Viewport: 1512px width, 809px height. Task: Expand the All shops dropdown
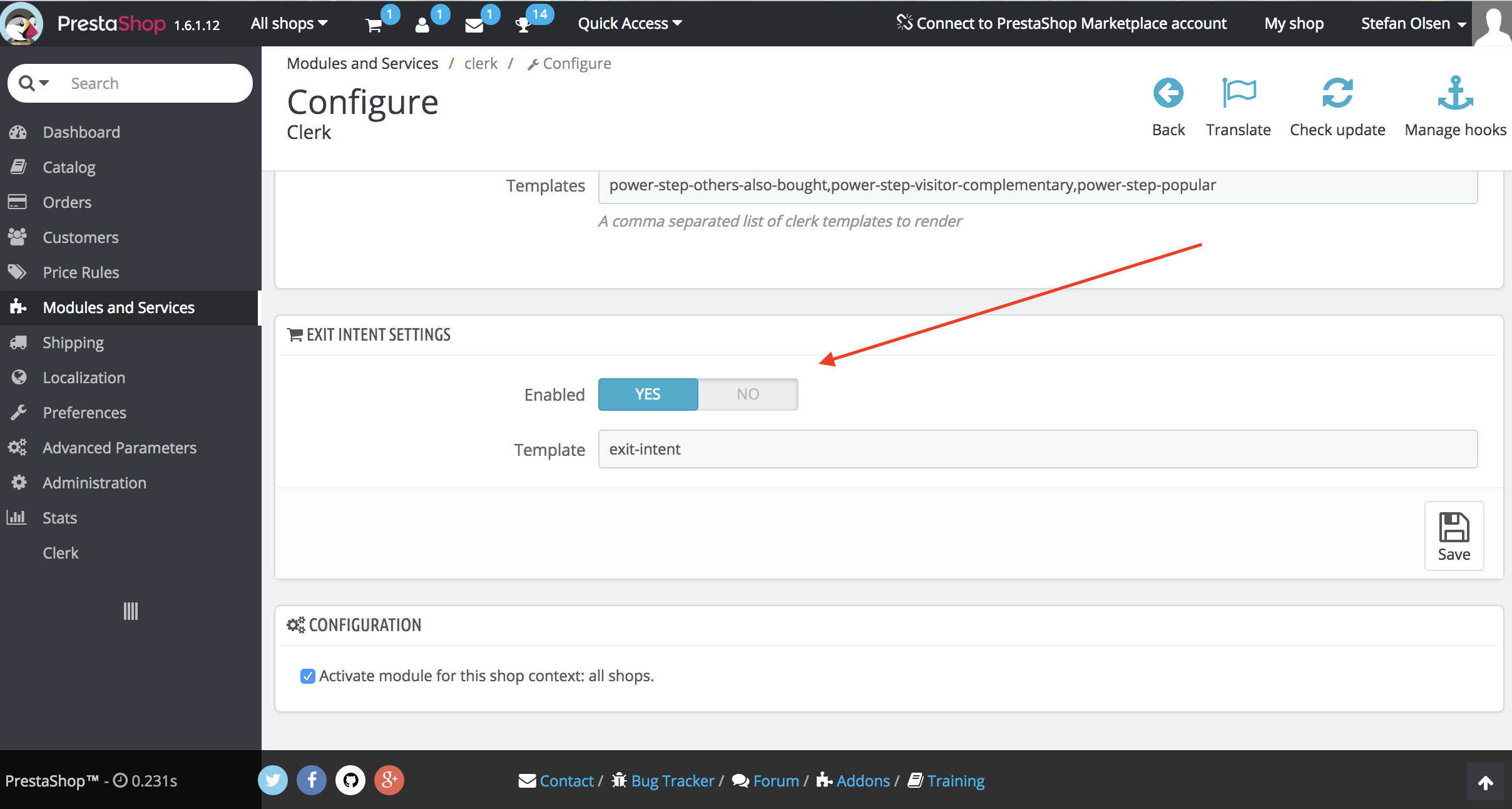coord(289,24)
